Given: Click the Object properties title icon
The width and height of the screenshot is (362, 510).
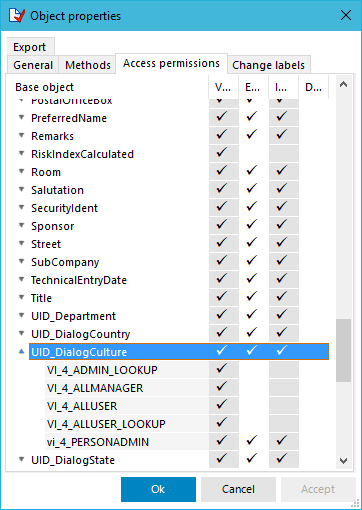Looking at the screenshot, I should click(17, 16).
